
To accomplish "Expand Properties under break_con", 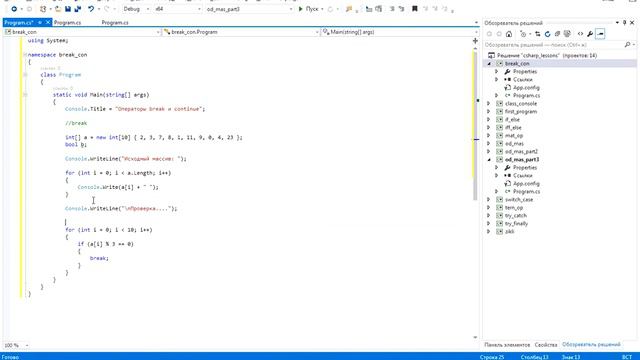I will coord(497,71).
